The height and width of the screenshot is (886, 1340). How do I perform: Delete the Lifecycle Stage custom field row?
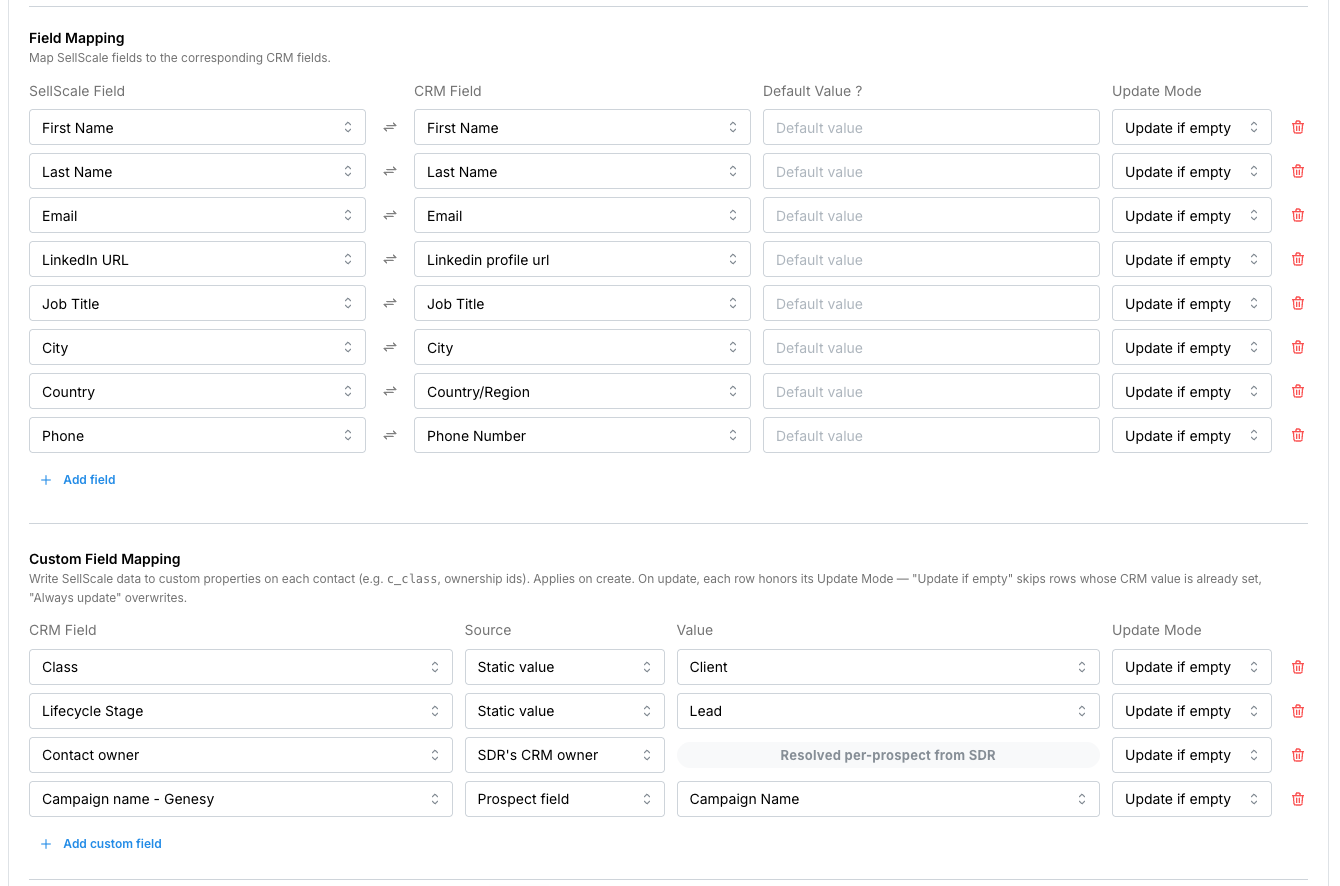tap(1298, 711)
